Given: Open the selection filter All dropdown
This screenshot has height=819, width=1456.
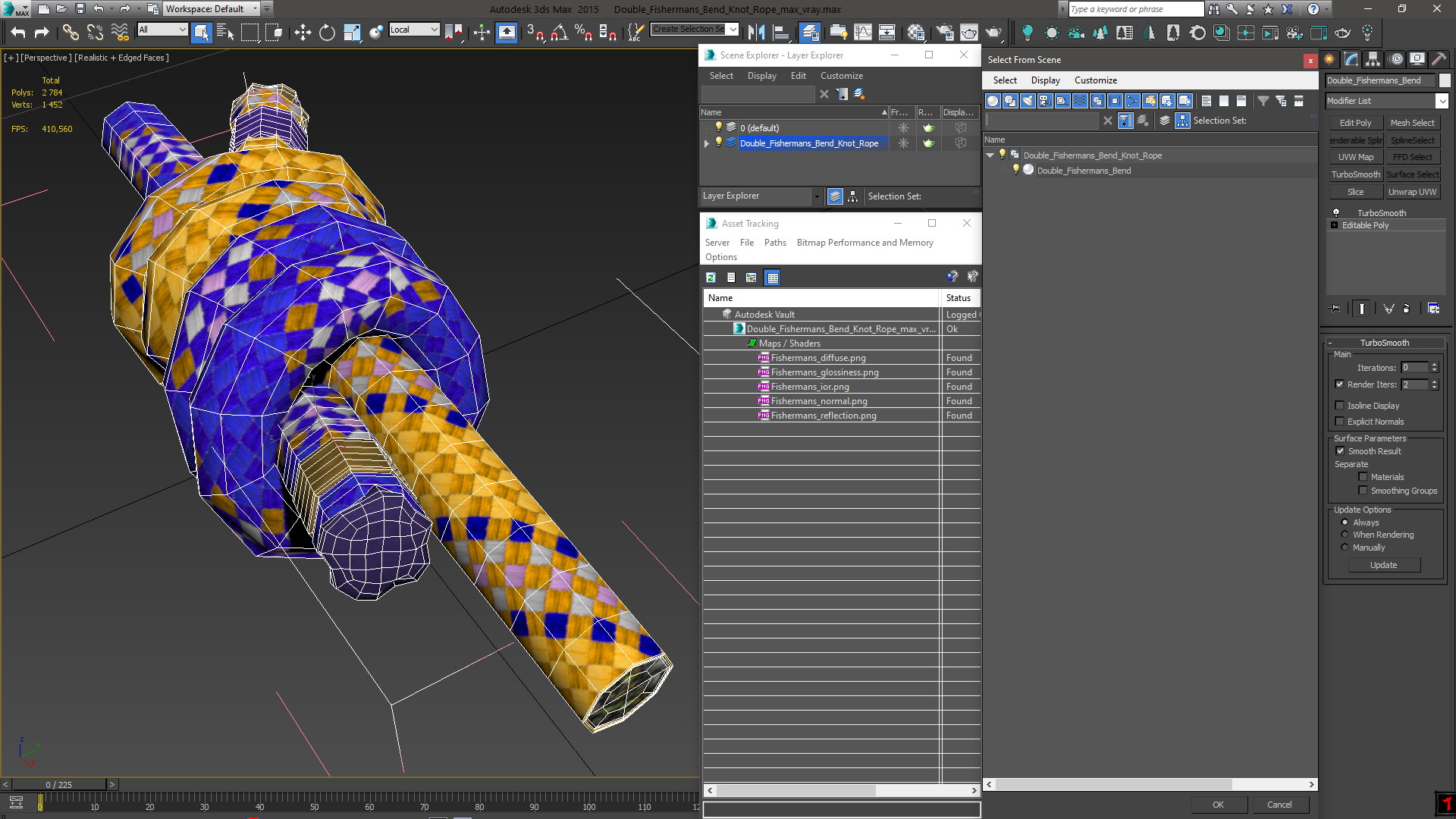Looking at the screenshot, I should coord(162,30).
